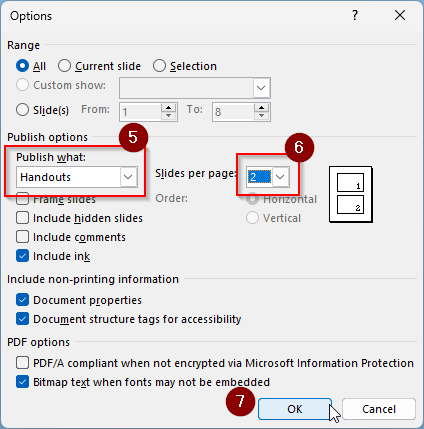Screen dimensions: 424x429
Task: Click the Cancel button
Action: (379, 409)
